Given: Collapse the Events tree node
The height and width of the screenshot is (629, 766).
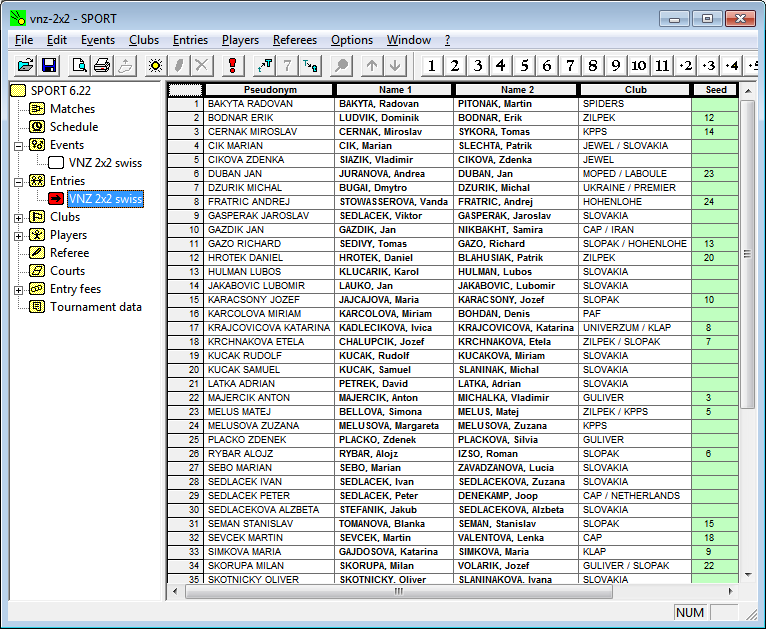Looking at the screenshot, I should 19,145.
